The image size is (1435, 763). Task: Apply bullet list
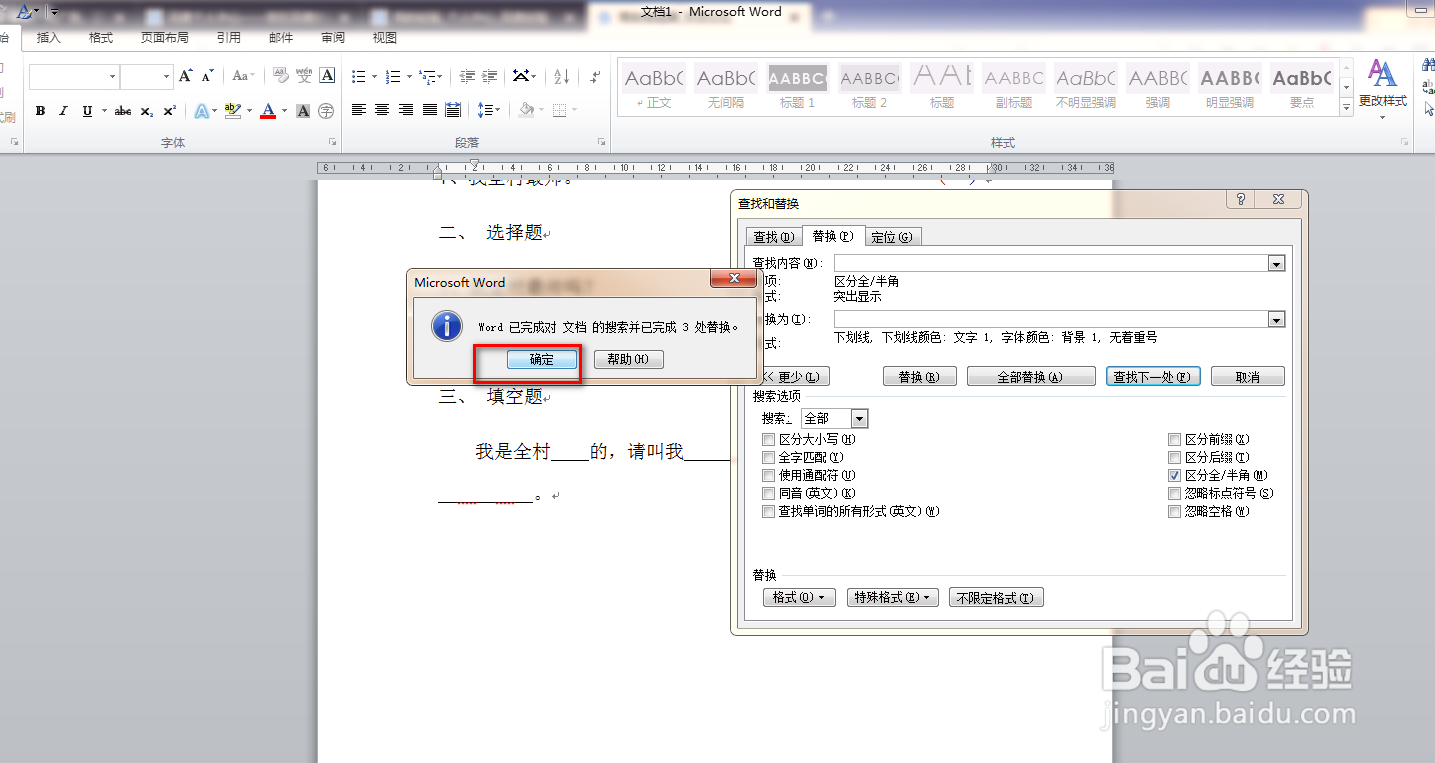[x=359, y=76]
